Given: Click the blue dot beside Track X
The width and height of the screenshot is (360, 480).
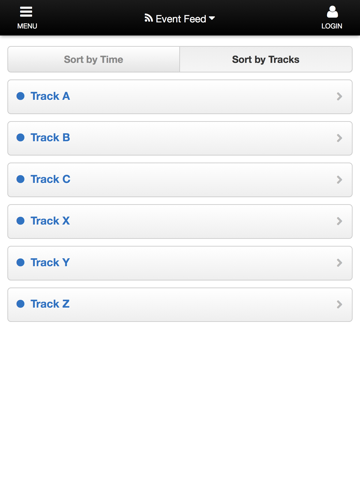Looking at the screenshot, I should pyautogui.click(x=21, y=221).
